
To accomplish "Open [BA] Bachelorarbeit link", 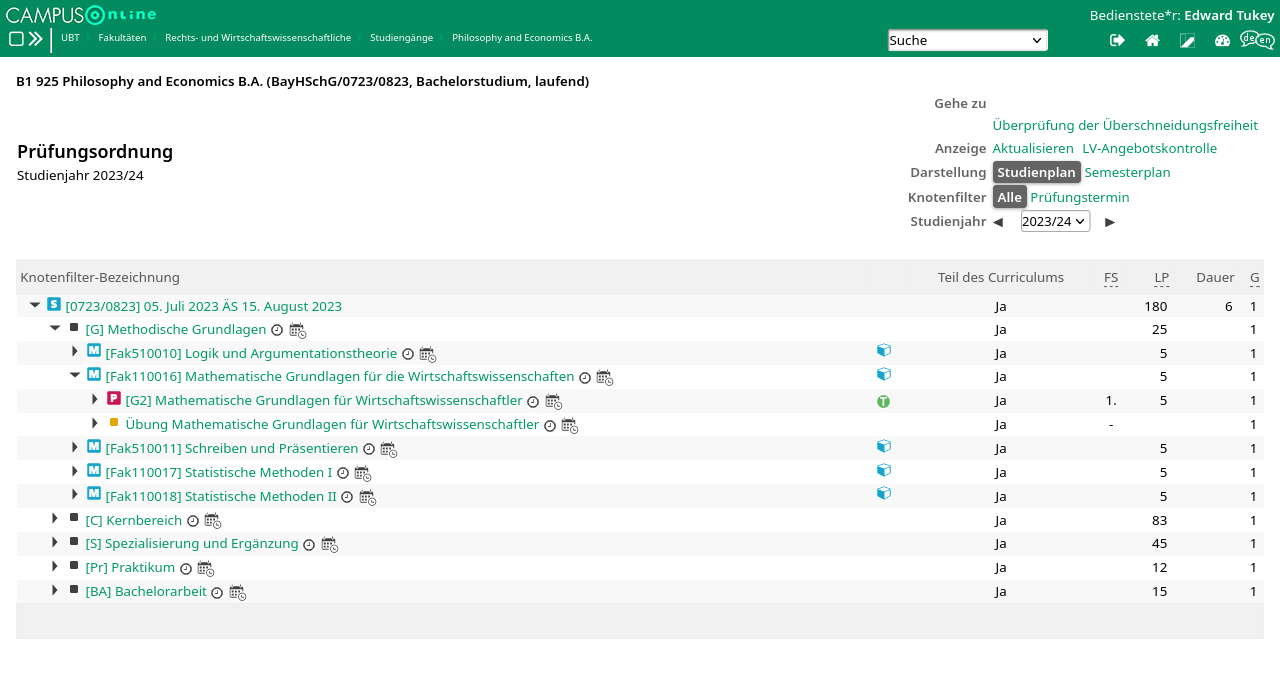I will [146, 591].
